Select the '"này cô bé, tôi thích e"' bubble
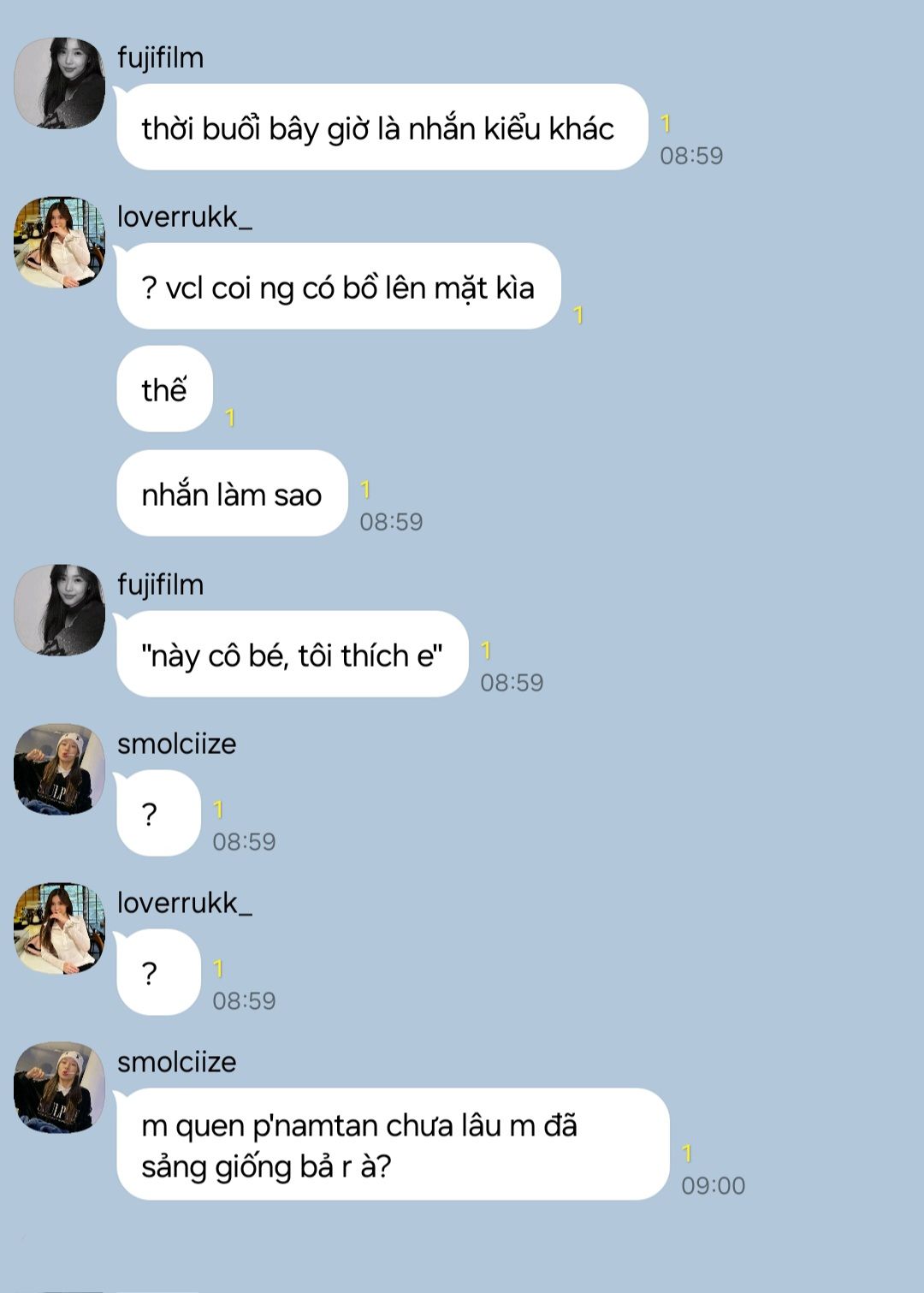The image size is (924, 1293). (292, 655)
